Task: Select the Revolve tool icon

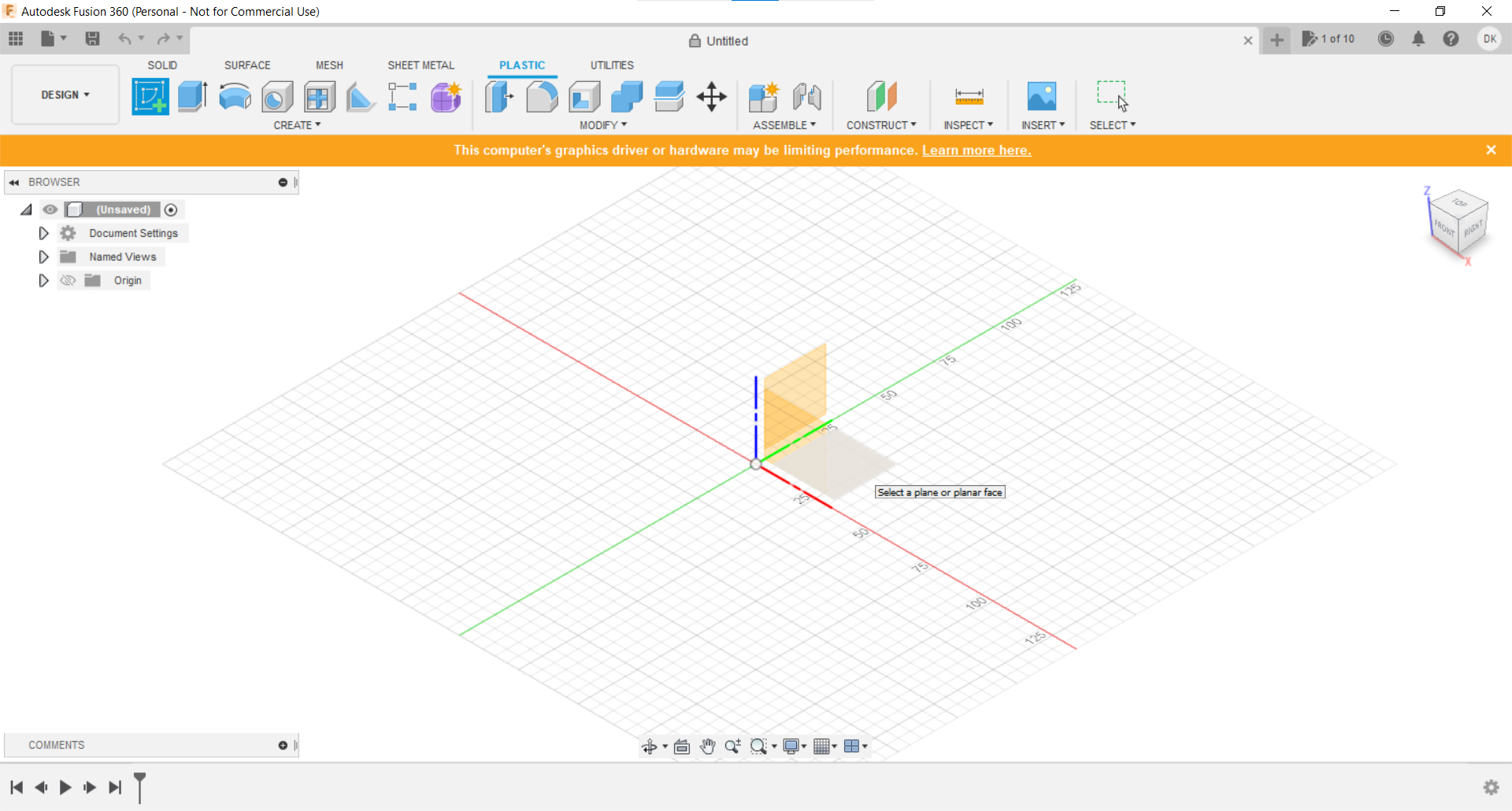Action: pos(235,97)
